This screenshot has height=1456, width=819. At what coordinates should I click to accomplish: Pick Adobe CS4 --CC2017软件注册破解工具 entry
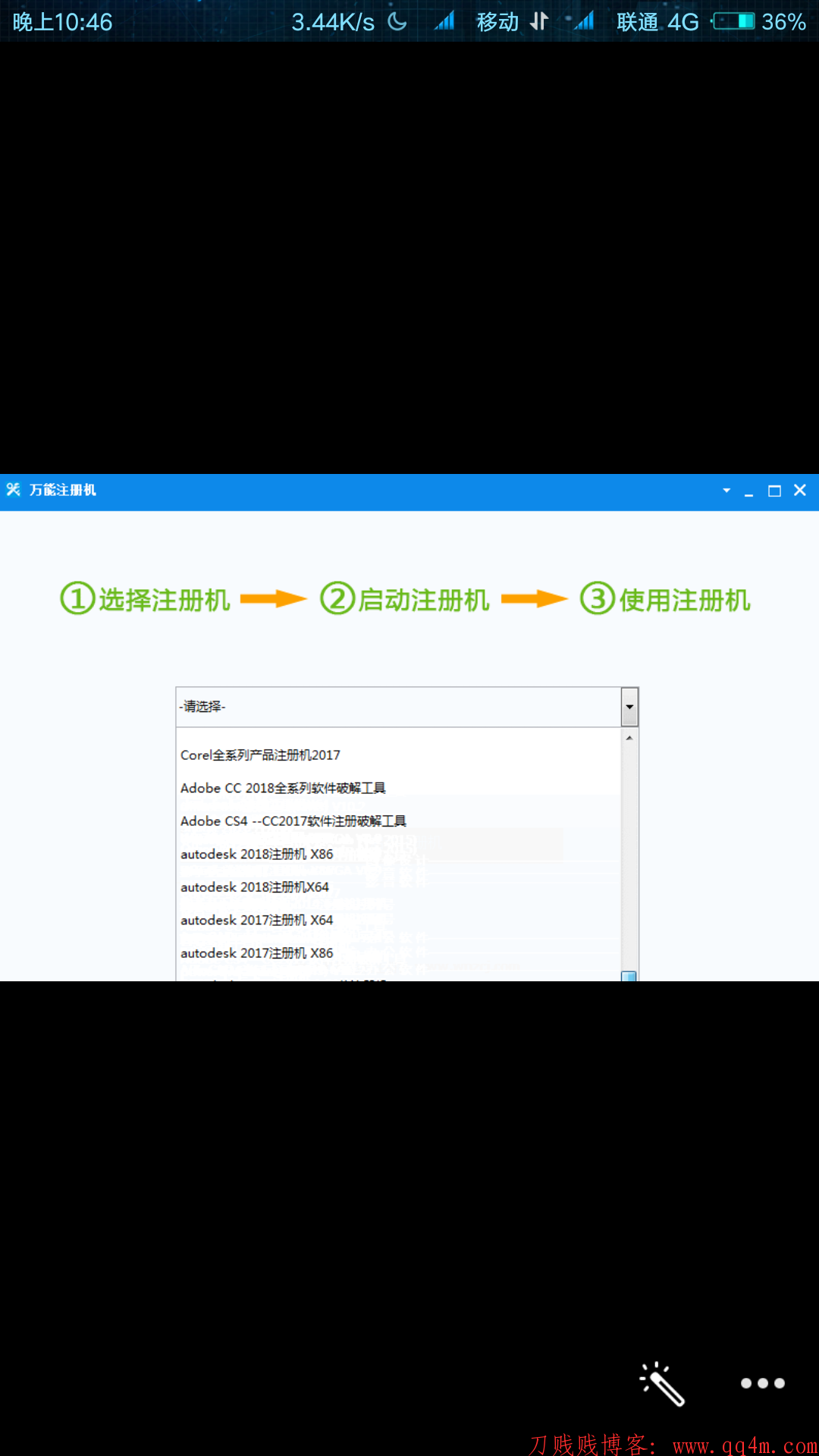[x=399, y=821]
